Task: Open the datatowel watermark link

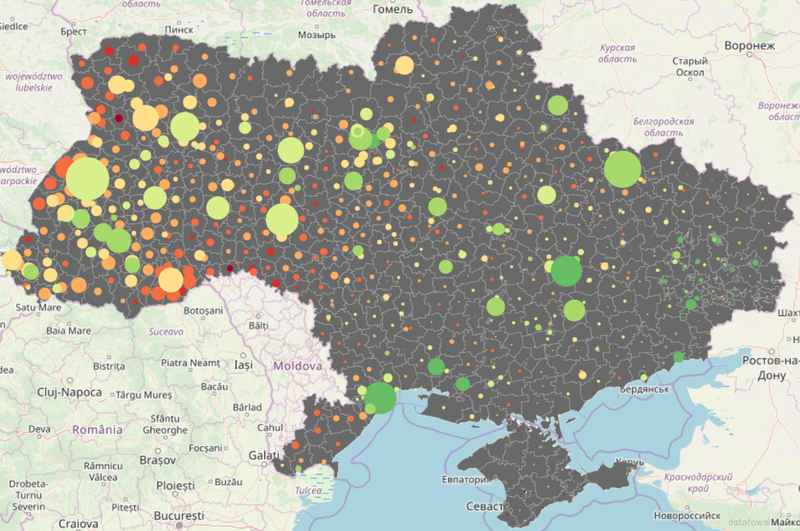Action: click(760, 523)
